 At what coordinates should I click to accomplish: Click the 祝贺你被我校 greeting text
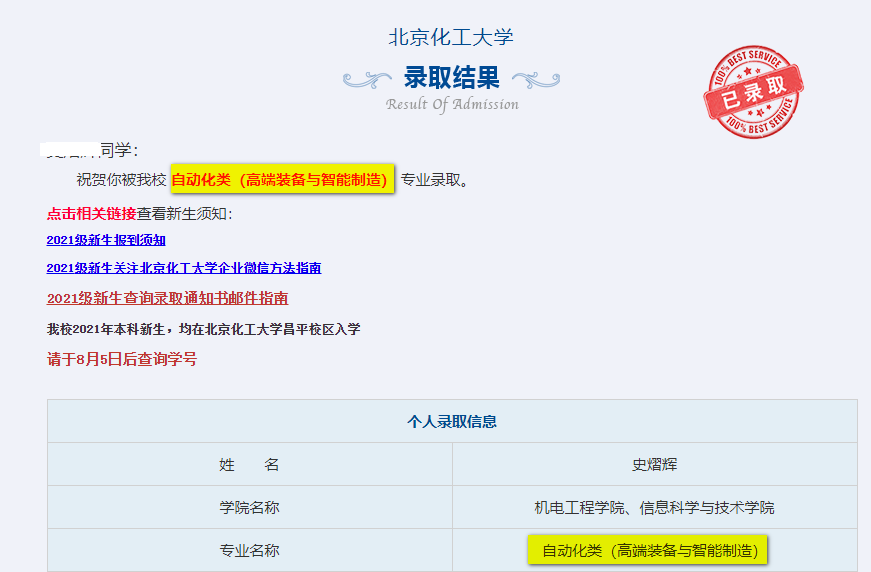click(121, 180)
